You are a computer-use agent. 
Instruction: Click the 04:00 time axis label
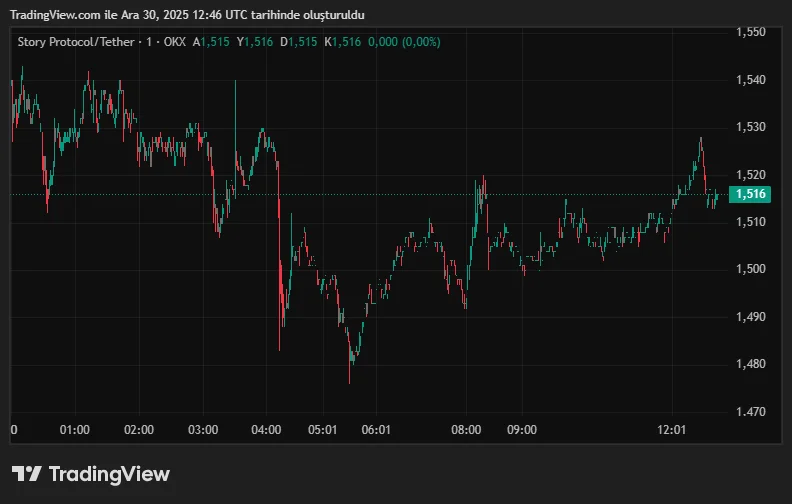point(266,430)
